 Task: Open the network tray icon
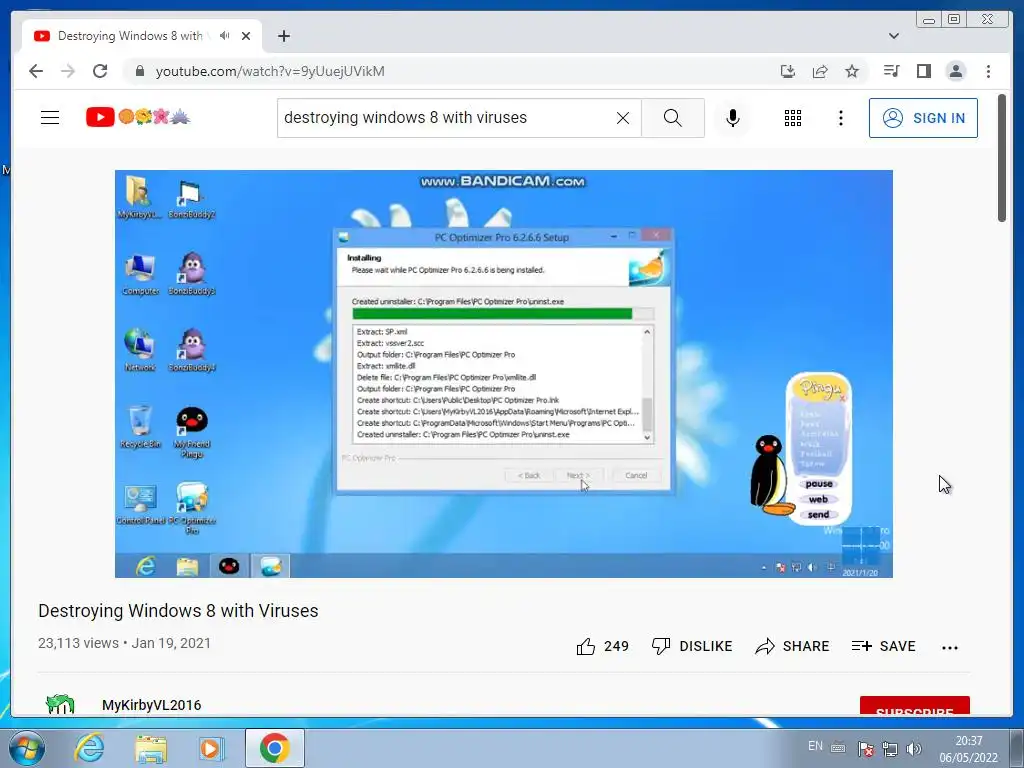click(889, 749)
